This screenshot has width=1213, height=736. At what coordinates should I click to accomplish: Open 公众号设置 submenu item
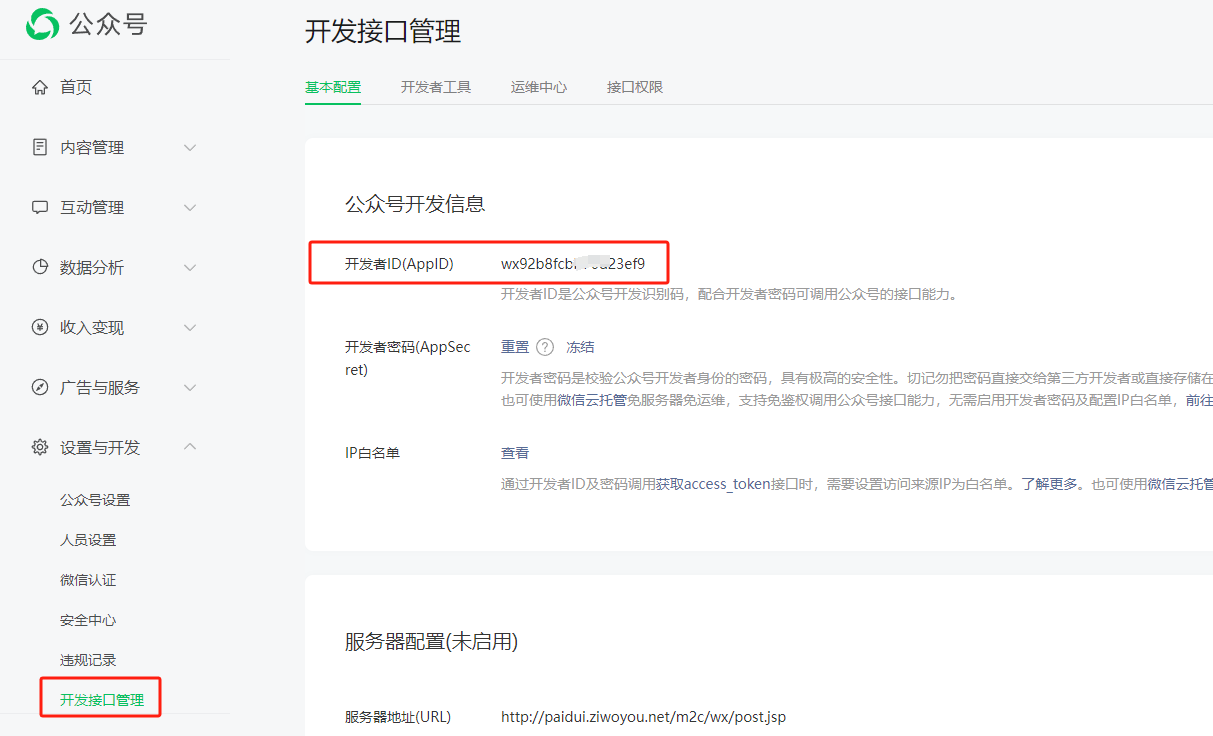coord(95,500)
